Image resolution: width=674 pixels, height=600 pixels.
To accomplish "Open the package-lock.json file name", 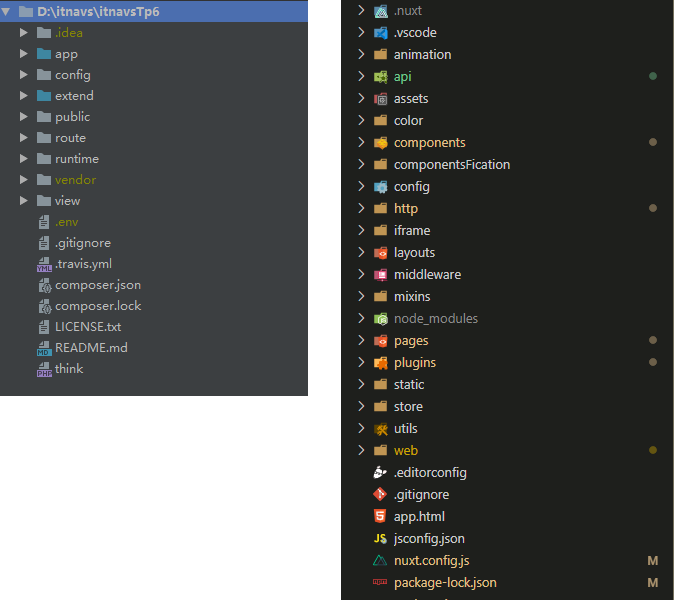I will coord(445,583).
